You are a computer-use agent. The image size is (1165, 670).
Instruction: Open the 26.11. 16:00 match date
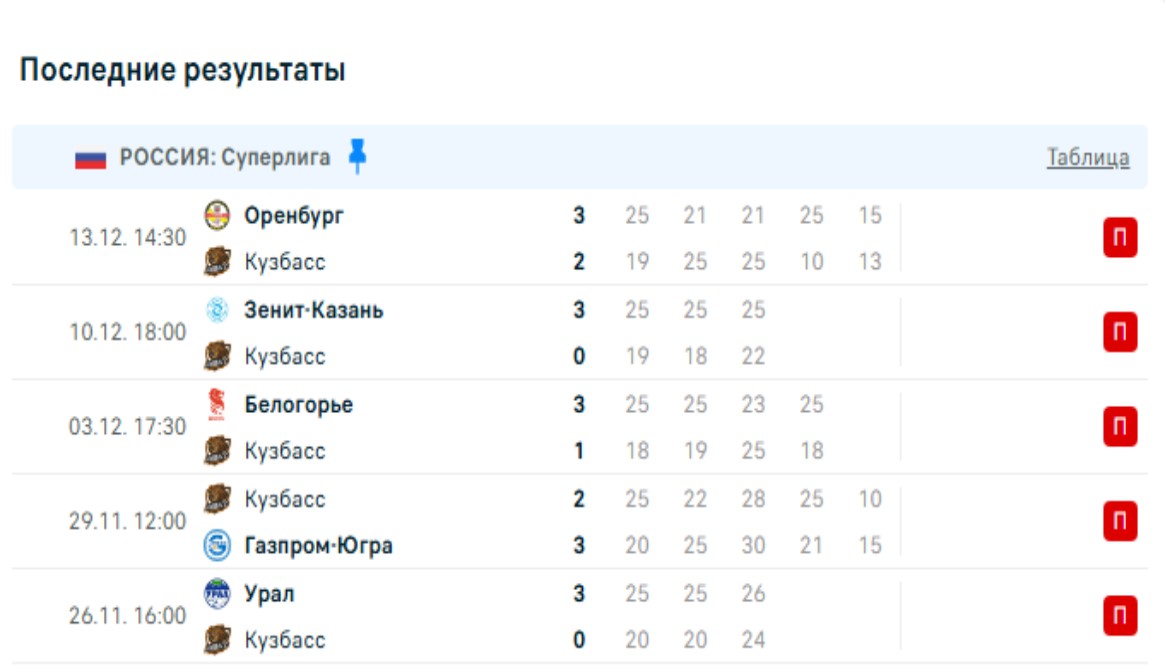click(x=127, y=616)
